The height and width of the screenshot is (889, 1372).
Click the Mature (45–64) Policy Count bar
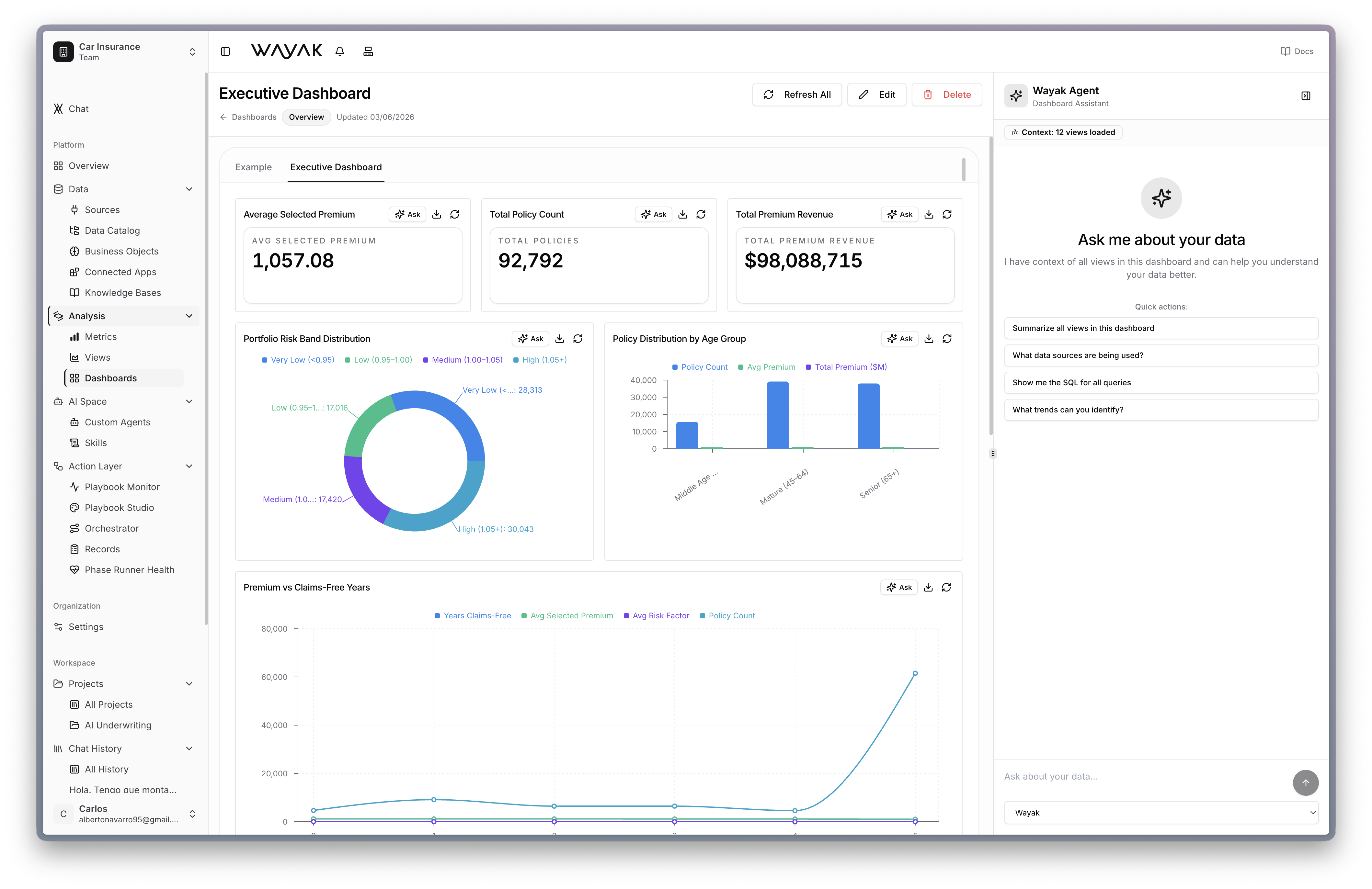778,415
